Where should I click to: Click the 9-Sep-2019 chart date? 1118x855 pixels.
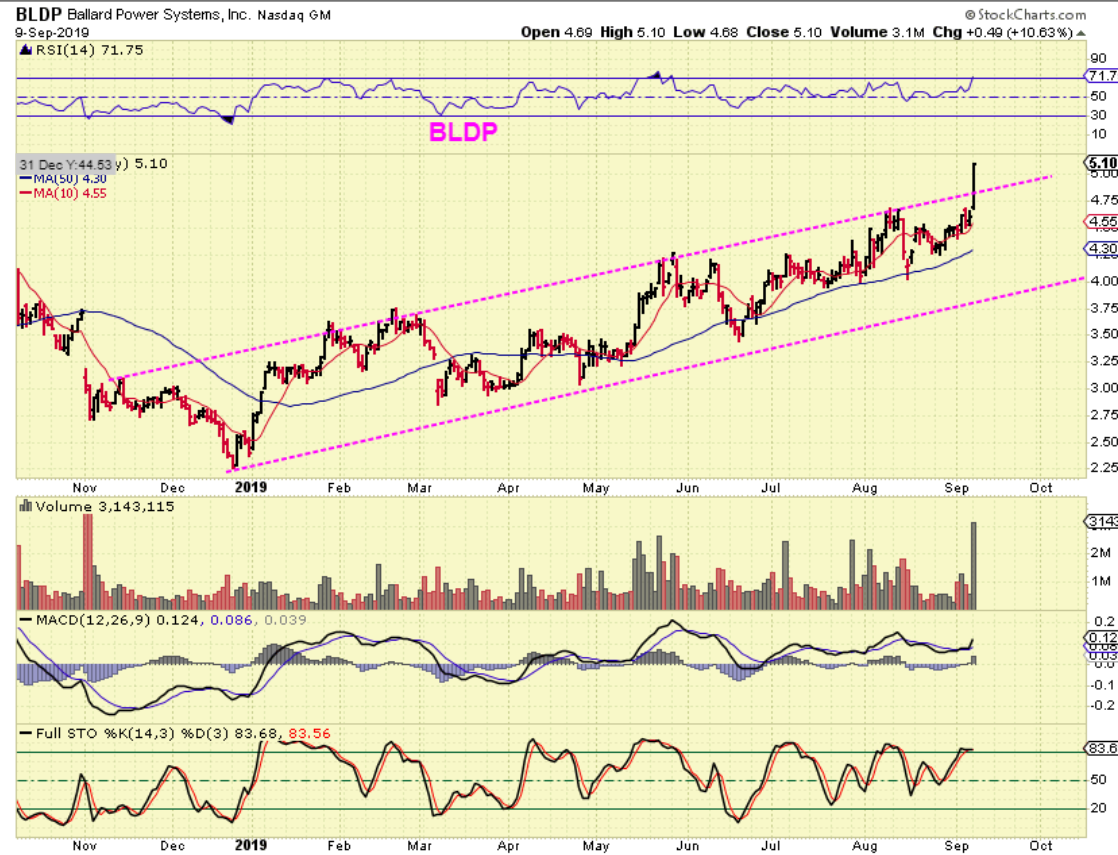click(x=52, y=33)
